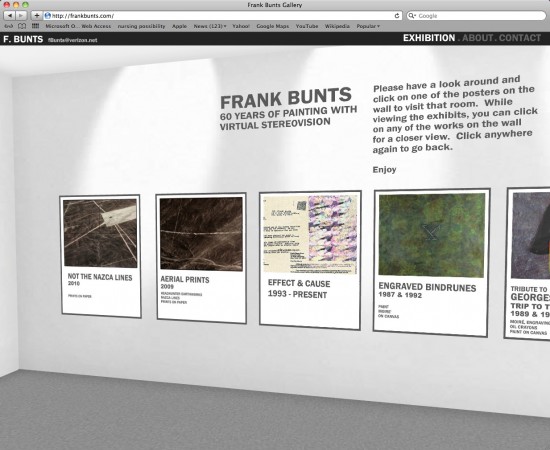The image size is (550, 450).
Task: Click the address bar URL field
Action: pos(222,15)
